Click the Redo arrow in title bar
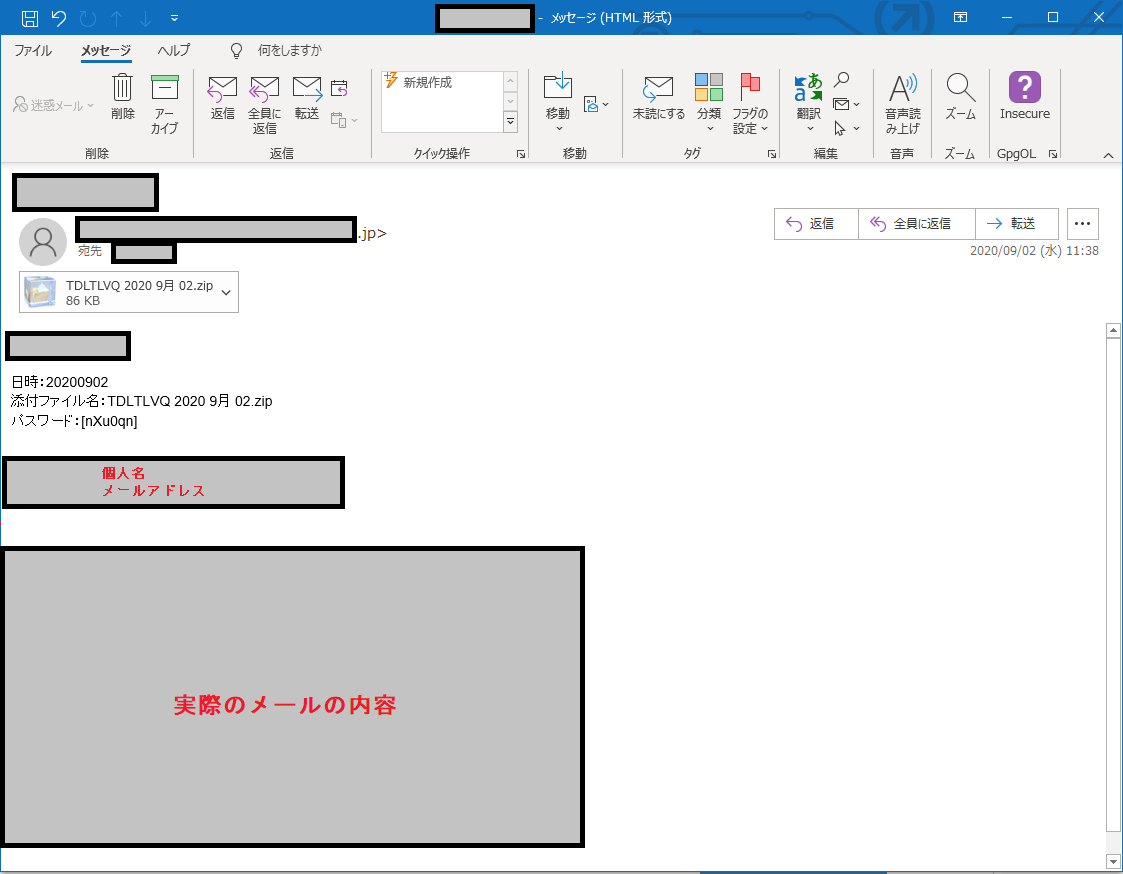 (87, 18)
